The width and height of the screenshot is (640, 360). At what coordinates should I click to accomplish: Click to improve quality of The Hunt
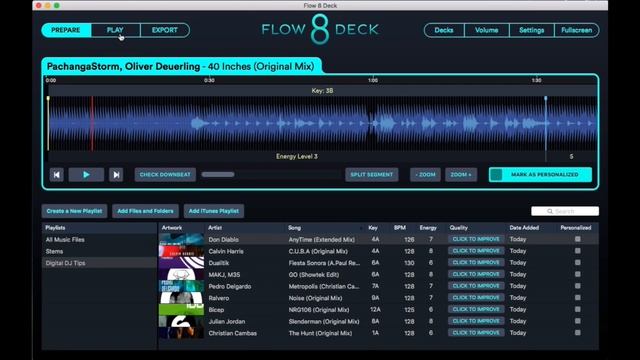point(476,333)
